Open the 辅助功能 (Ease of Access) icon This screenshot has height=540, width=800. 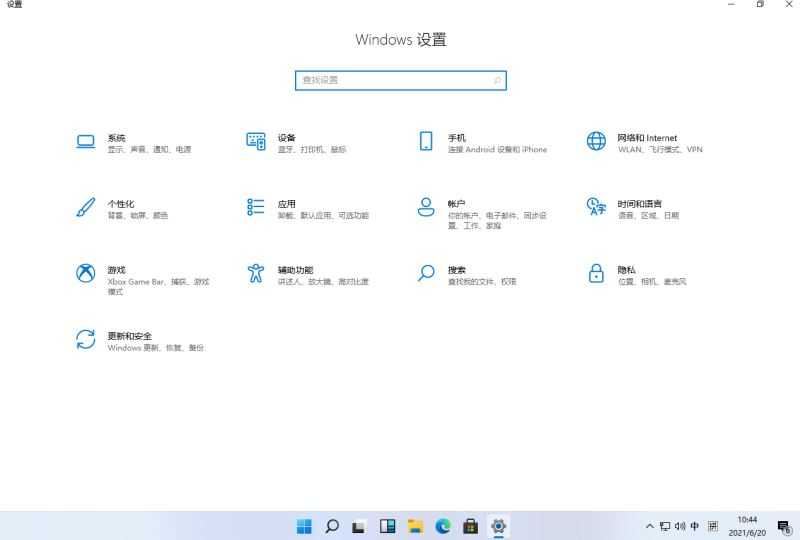(x=256, y=273)
